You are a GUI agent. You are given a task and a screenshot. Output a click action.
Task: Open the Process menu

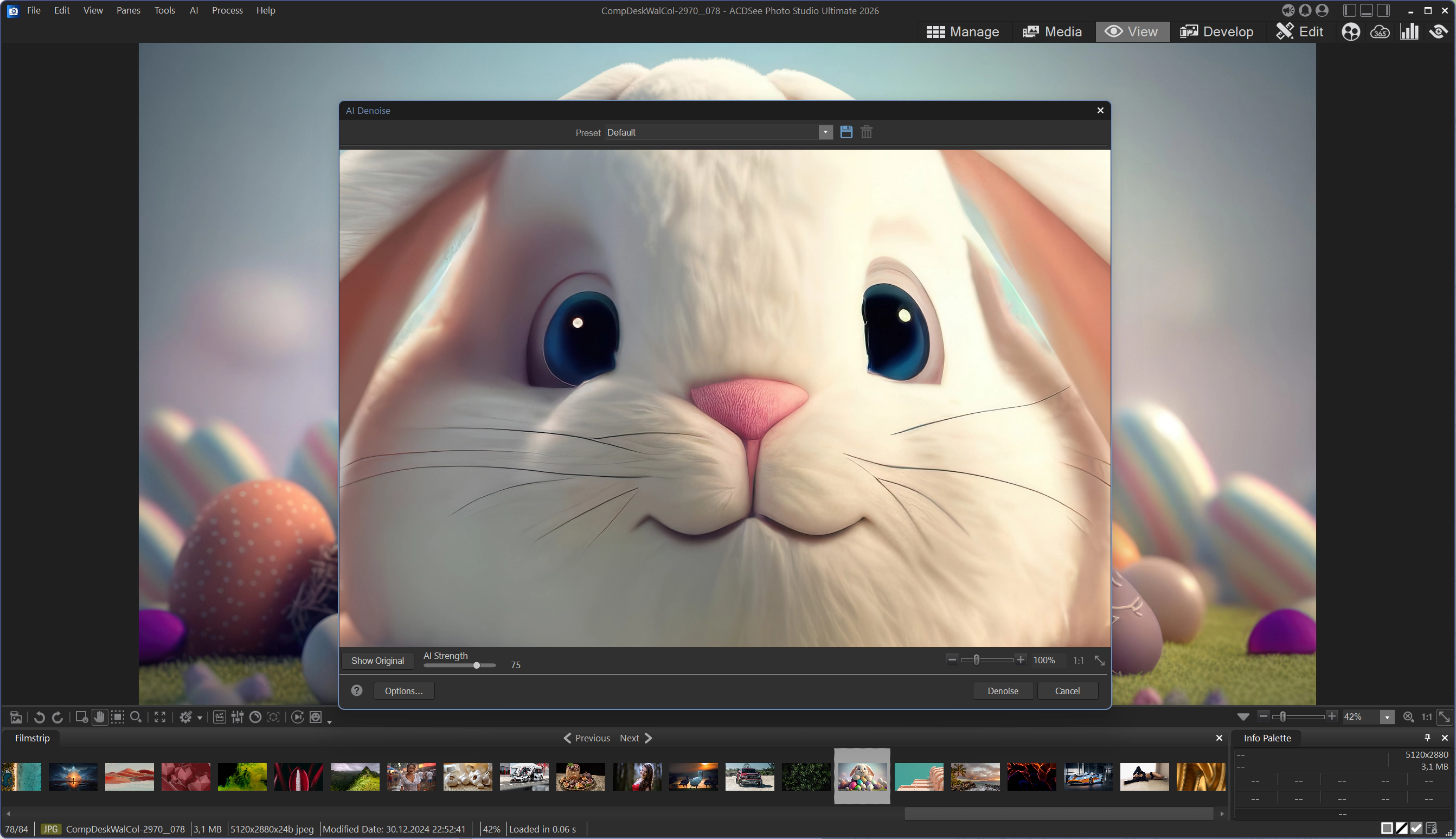click(227, 10)
